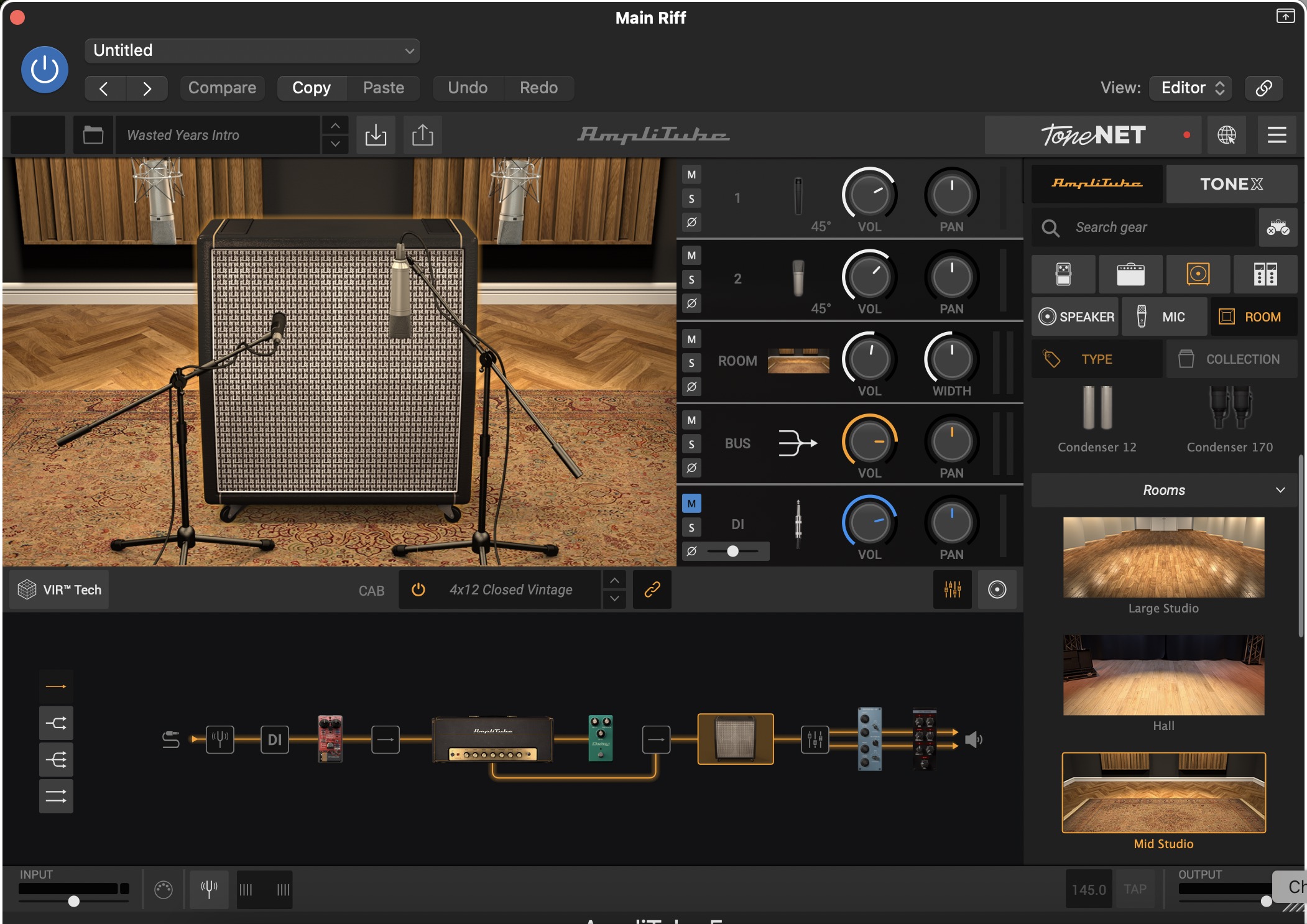Click the speaker view circle icon
This screenshot has width=1307, height=924.
(x=997, y=589)
